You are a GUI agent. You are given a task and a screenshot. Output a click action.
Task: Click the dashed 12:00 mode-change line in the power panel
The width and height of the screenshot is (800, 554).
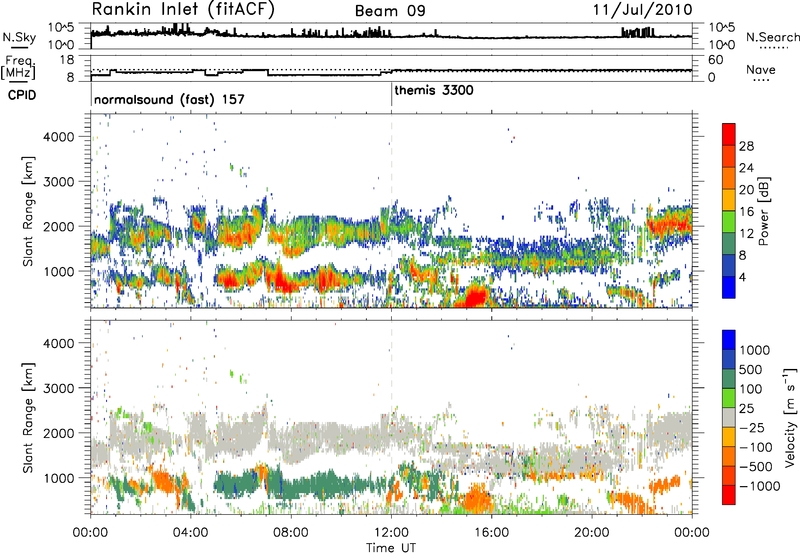click(391, 210)
